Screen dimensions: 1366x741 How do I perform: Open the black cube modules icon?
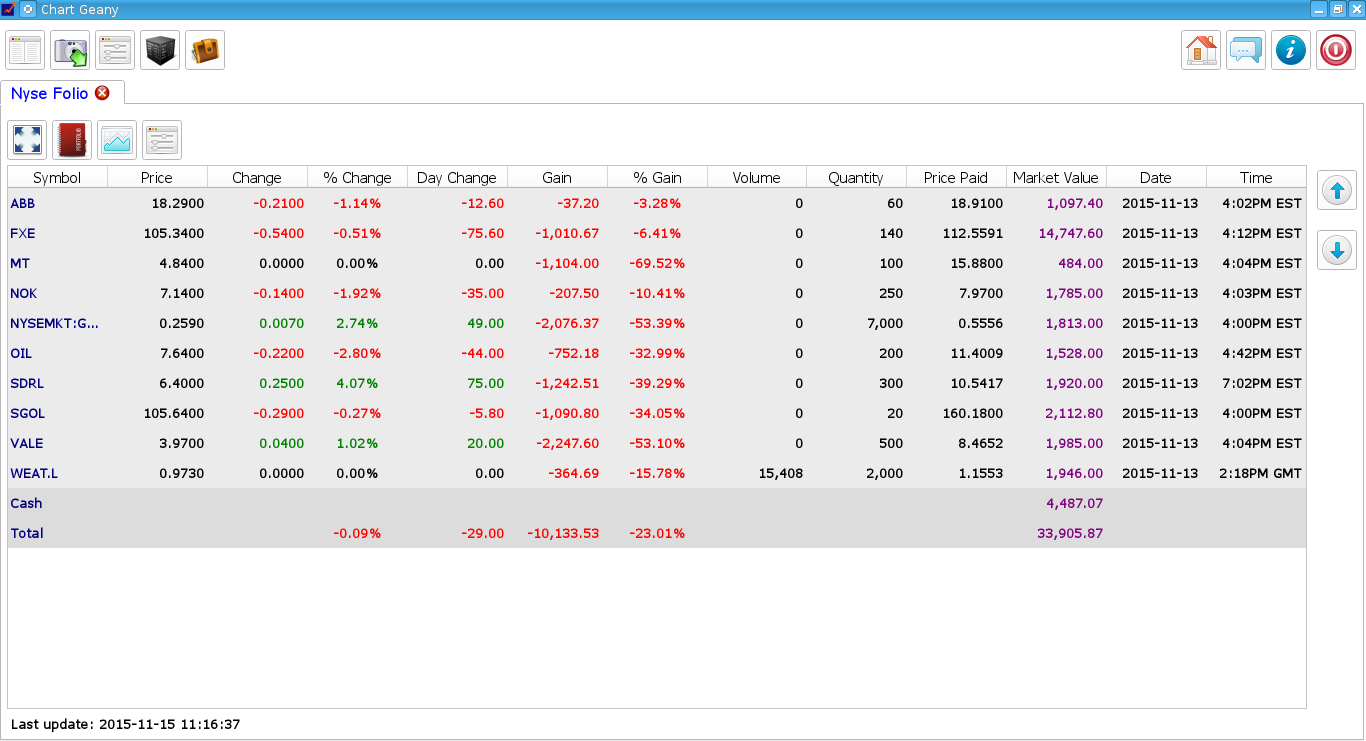[x=160, y=50]
